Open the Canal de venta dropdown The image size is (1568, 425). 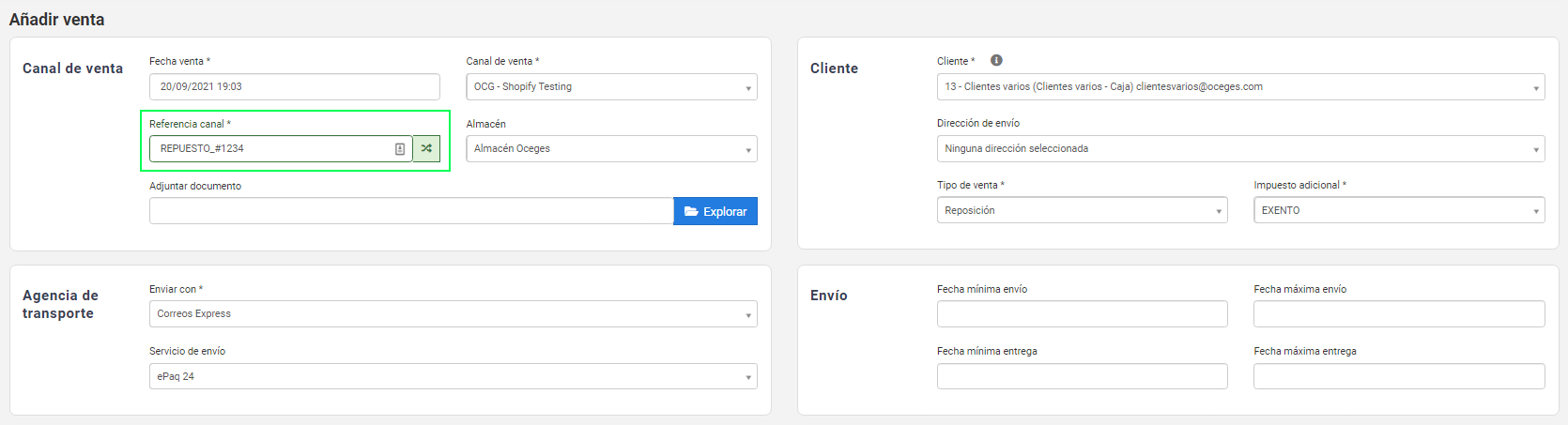click(611, 86)
